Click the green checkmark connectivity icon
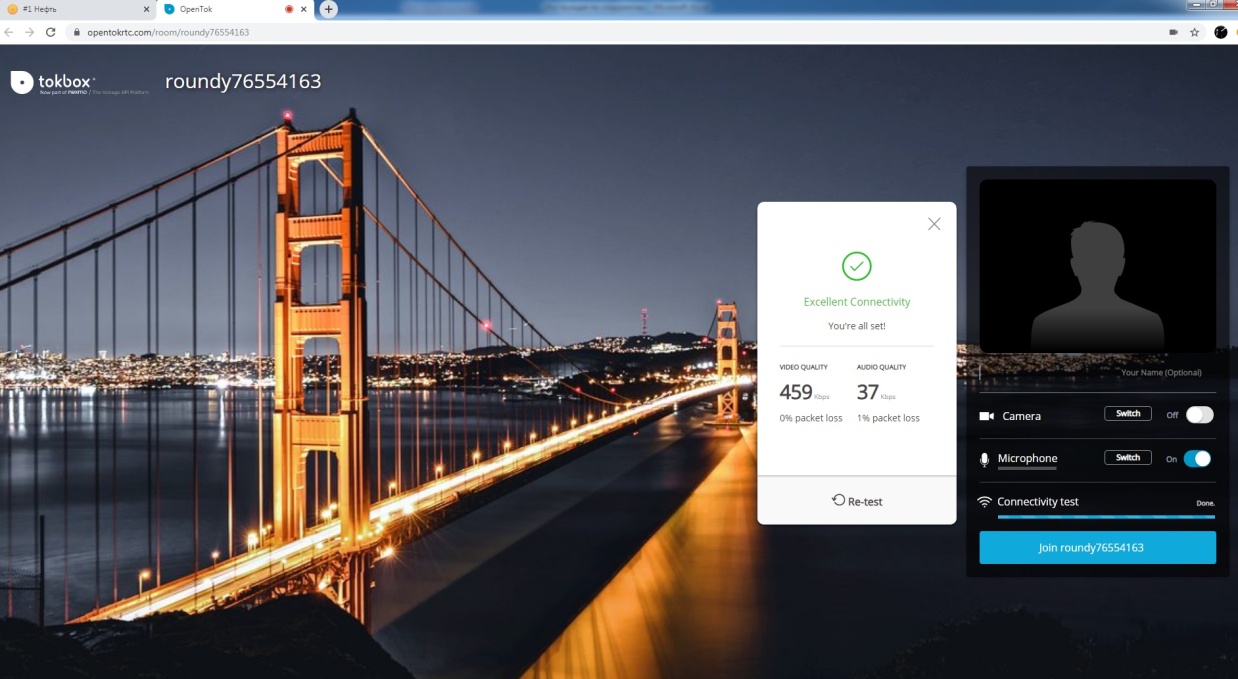Image resolution: width=1238 pixels, height=679 pixels. 857,266
